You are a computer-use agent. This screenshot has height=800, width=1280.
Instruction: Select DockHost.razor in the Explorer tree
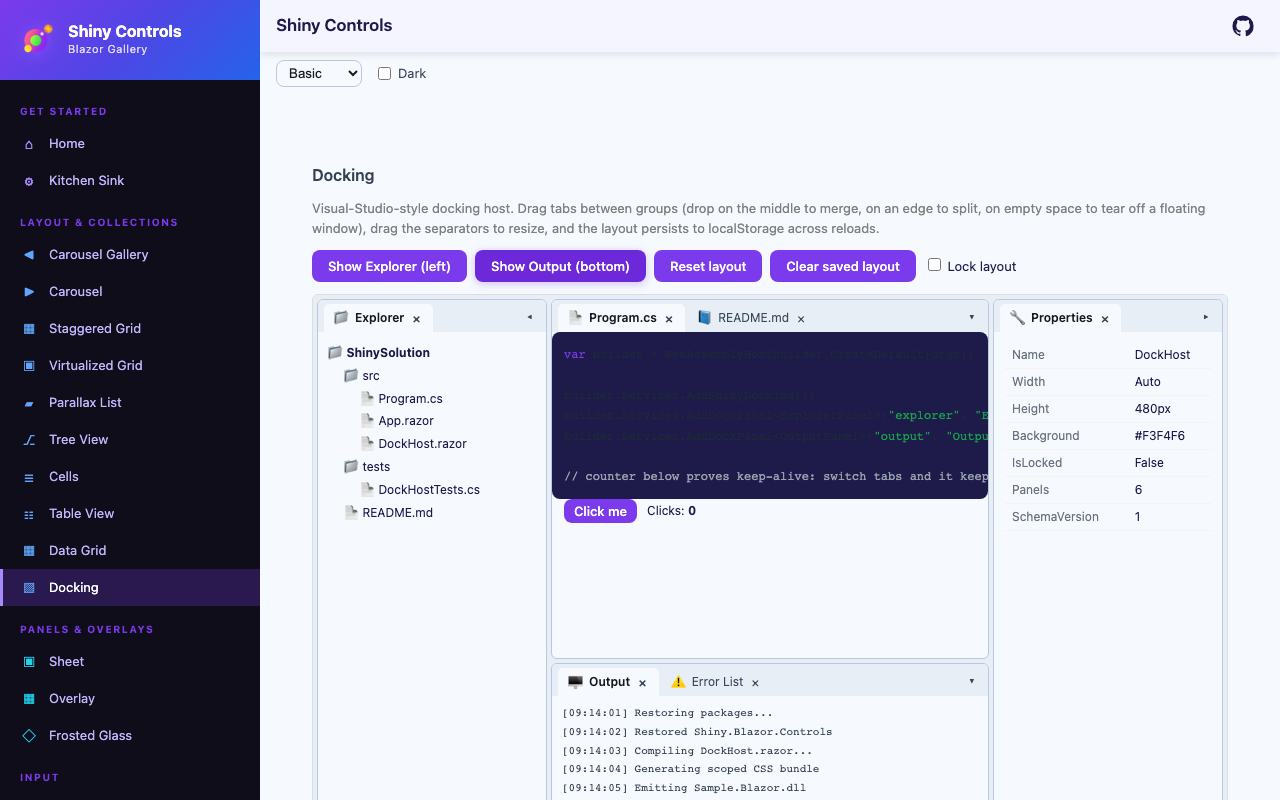coord(422,444)
